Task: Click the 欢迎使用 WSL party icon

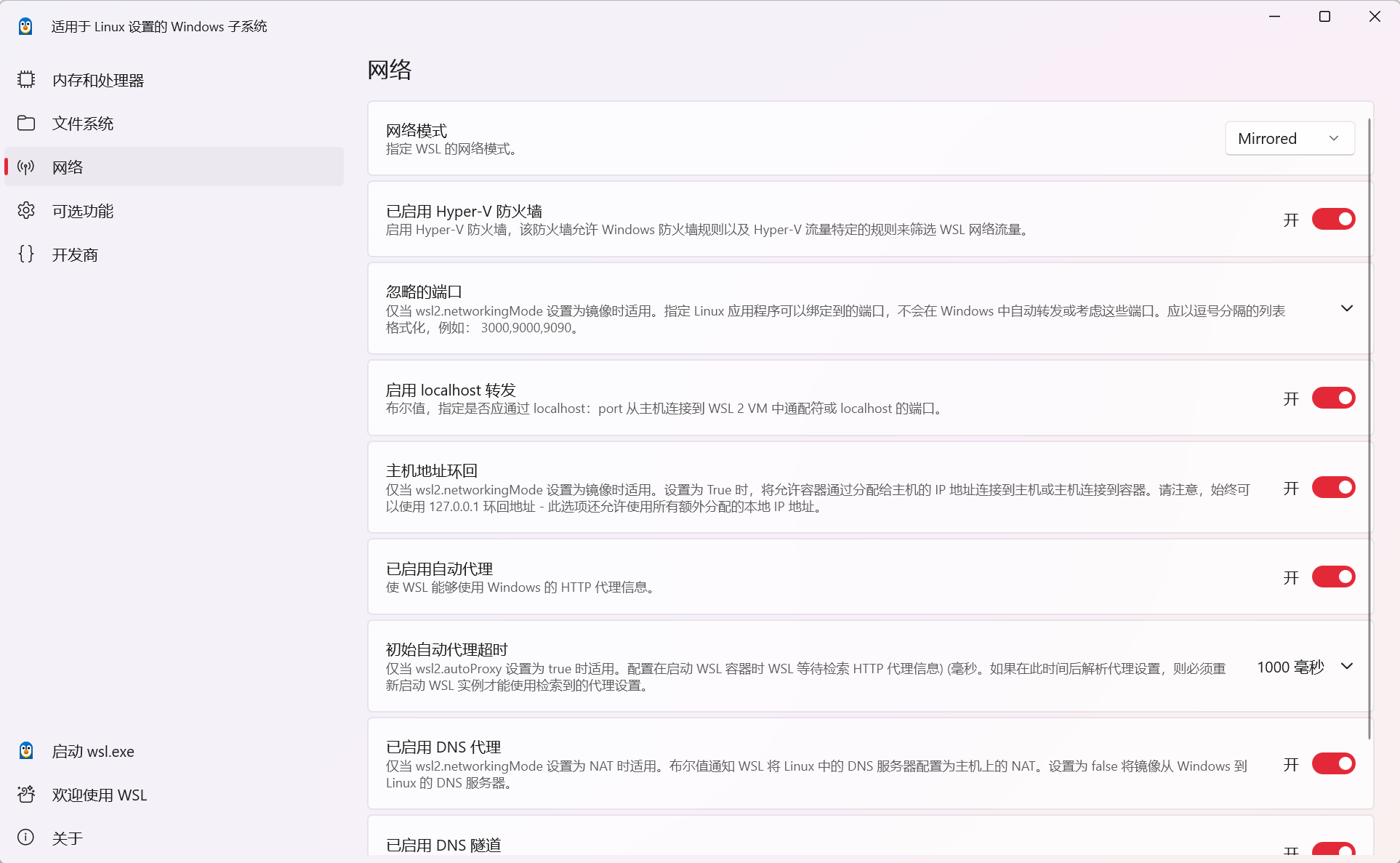Action: pos(26,795)
